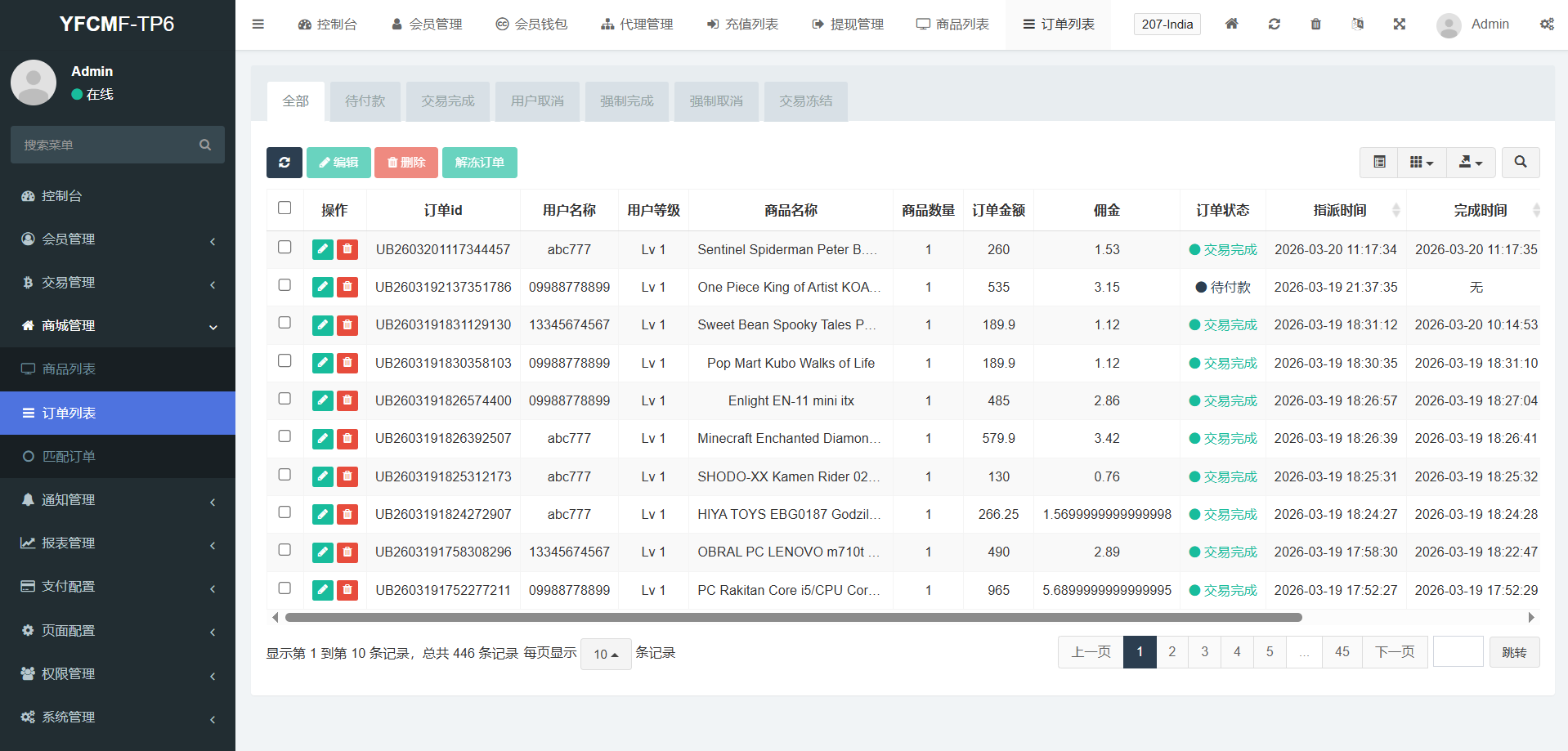This screenshot has height=751, width=1568.
Task: Click the page number jump input field
Action: point(1458,652)
